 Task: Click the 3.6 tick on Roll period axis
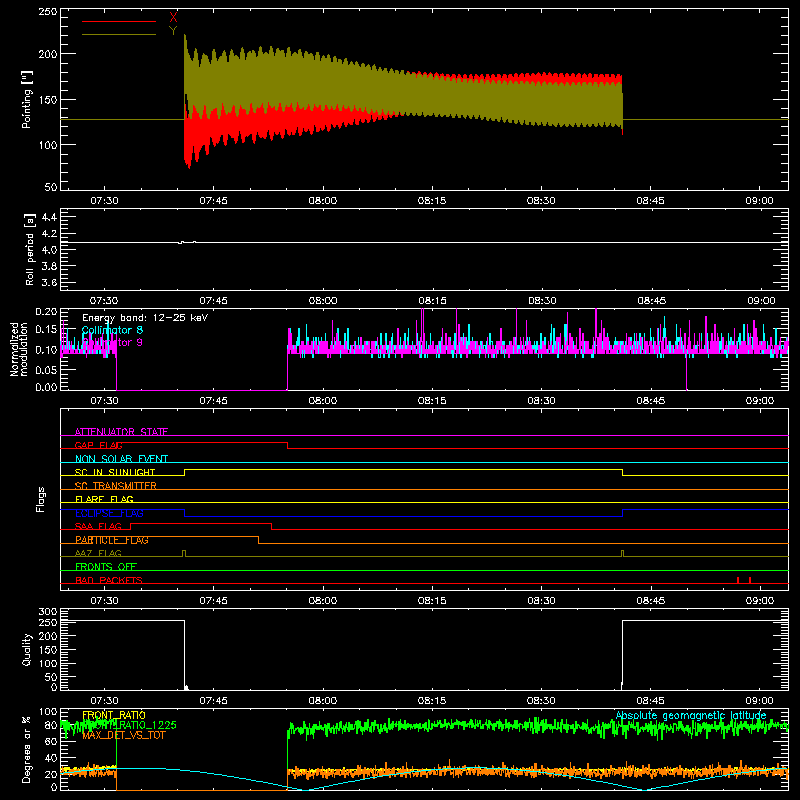pos(49,282)
